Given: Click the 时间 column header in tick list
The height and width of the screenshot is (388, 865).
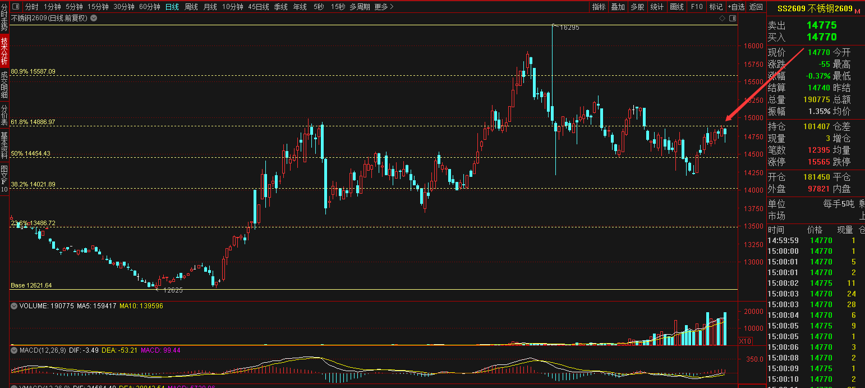Looking at the screenshot, I should (x=775, y=230).
